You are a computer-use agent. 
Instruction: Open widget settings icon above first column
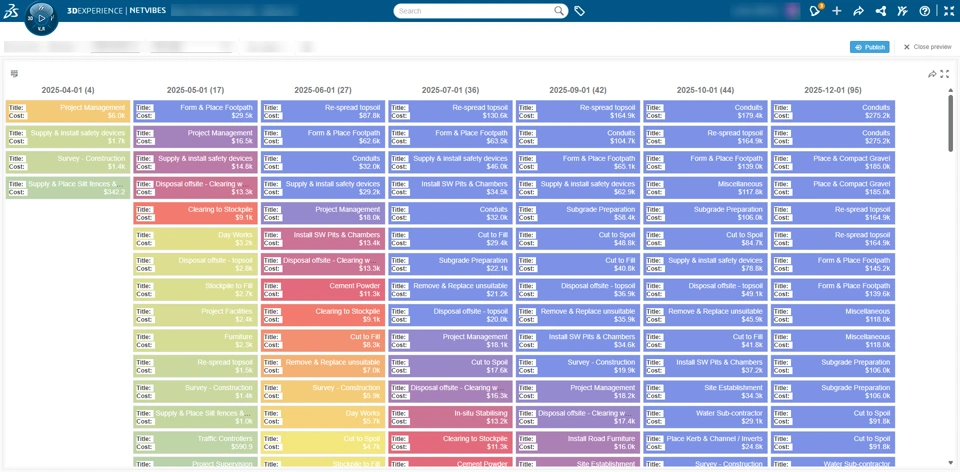click(14, 74)
